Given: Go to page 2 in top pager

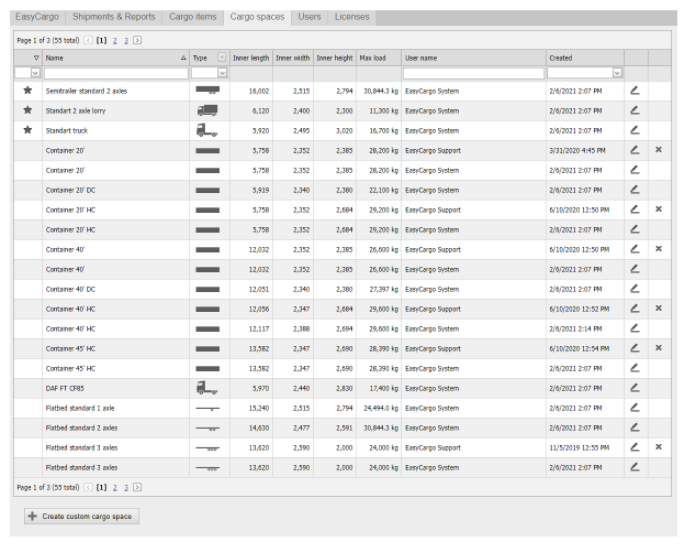Looking at the screenshot, I should [114, 40].
